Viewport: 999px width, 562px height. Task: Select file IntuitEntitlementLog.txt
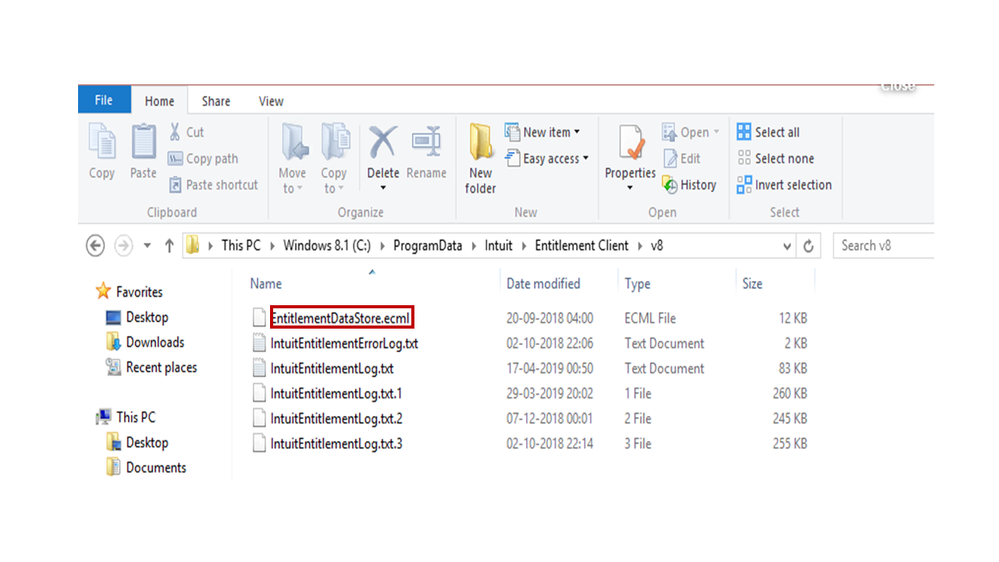click(332, 368)
